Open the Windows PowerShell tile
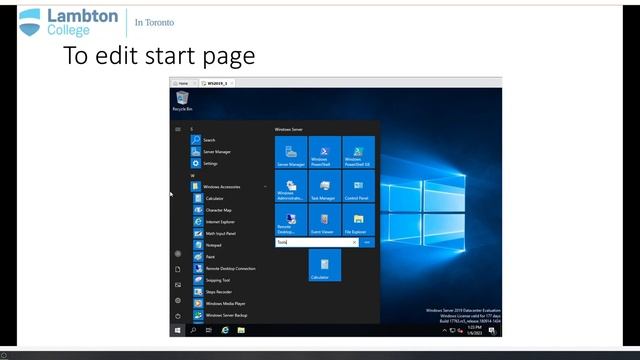Screen dimensions: 640x360 (x=325, y=152)
